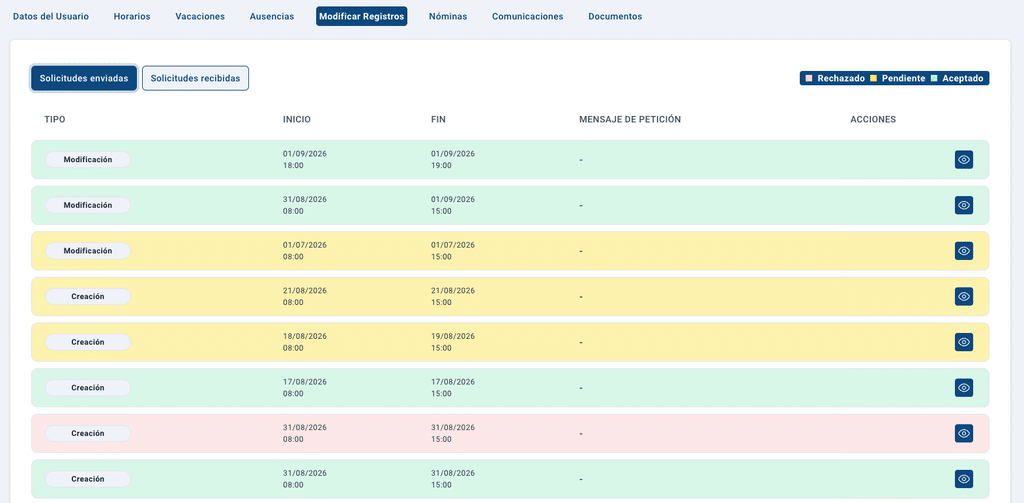This screenshot has height=503, width=1024.
Task: Click the Modificación tag in first row
Action: (88, 159)
